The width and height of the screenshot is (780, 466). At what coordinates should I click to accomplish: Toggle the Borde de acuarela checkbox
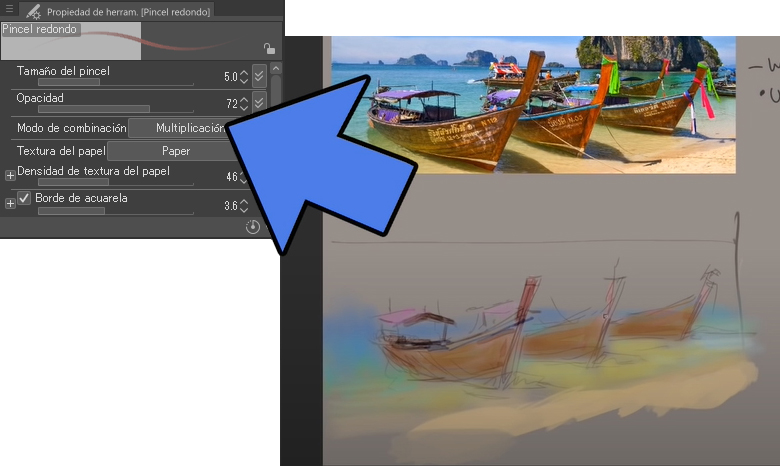point(25,199)
